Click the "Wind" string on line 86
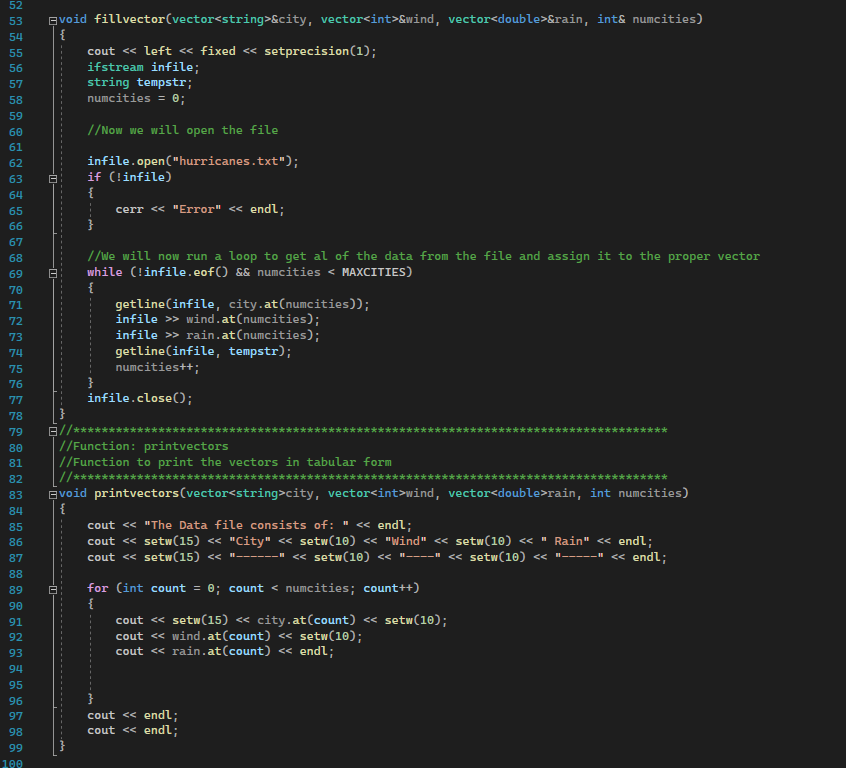The height and width of the screenshot is (768, 846). pyautogui.click(x=406, y=541)
